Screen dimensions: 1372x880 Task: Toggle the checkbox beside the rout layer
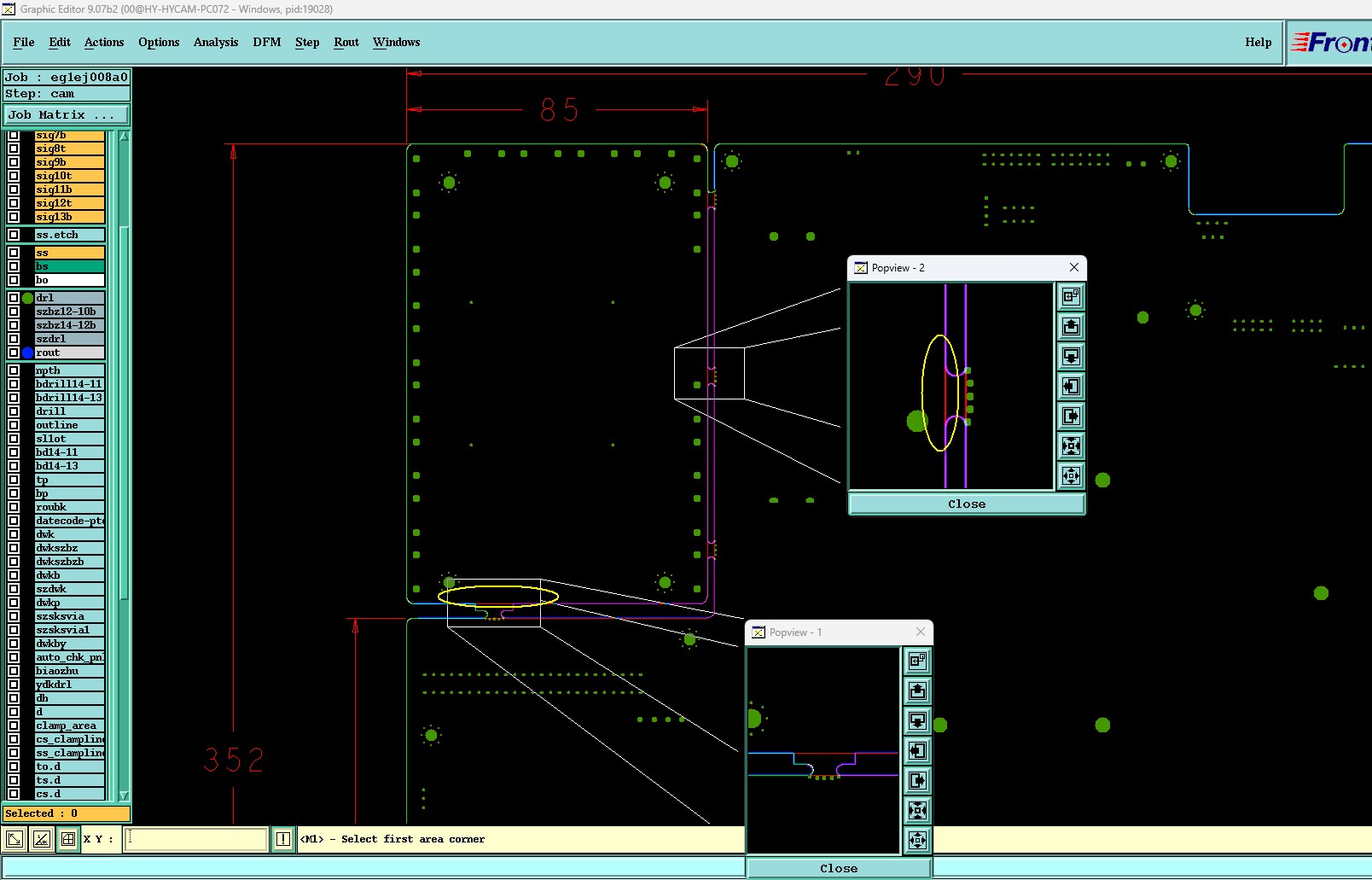pyautogui.click(x=14, y=353)
